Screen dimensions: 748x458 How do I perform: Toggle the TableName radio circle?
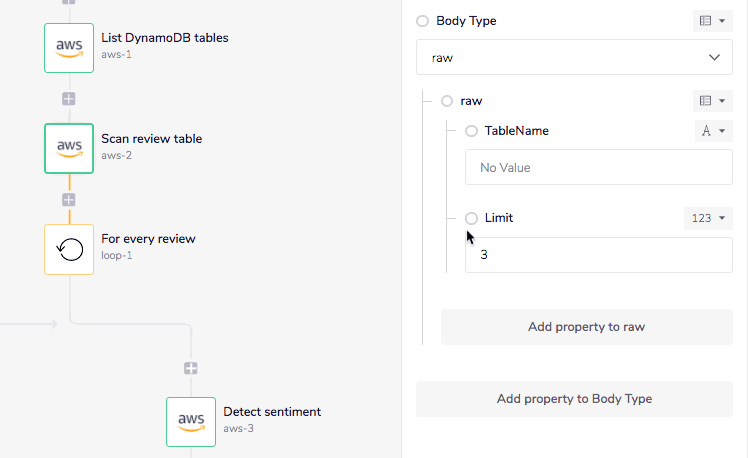coord(472,131)
